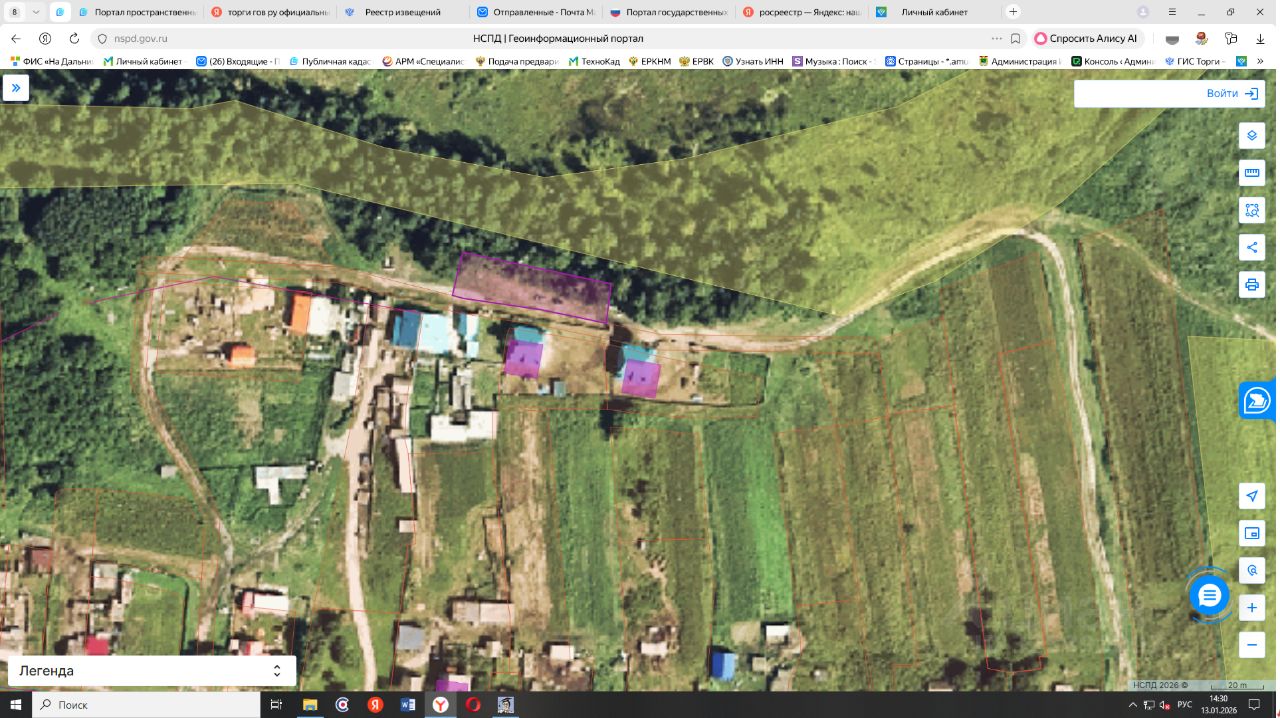The height and width of the screenshot is (718, 1280).
Task: Zoom in on the map
Action: coord(1251,608)
